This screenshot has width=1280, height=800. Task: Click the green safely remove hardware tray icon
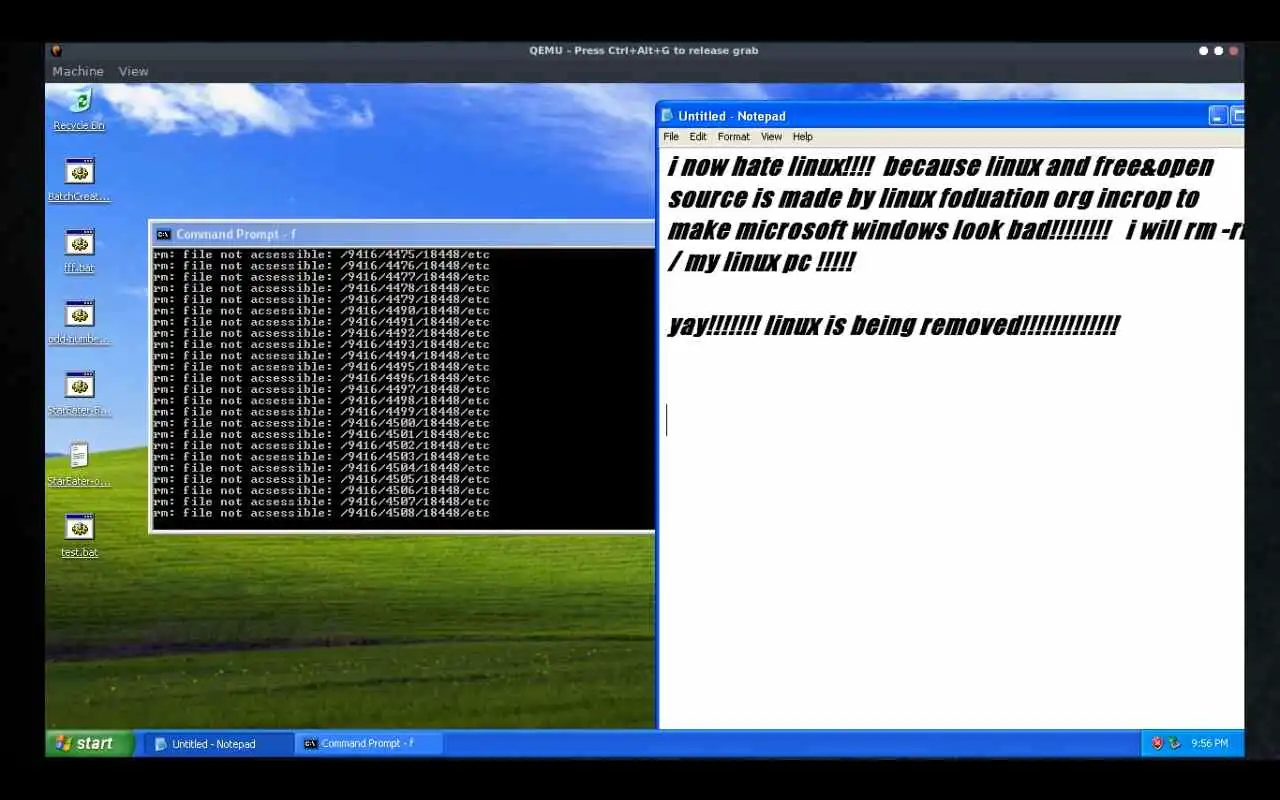(x=1174, y=743)
